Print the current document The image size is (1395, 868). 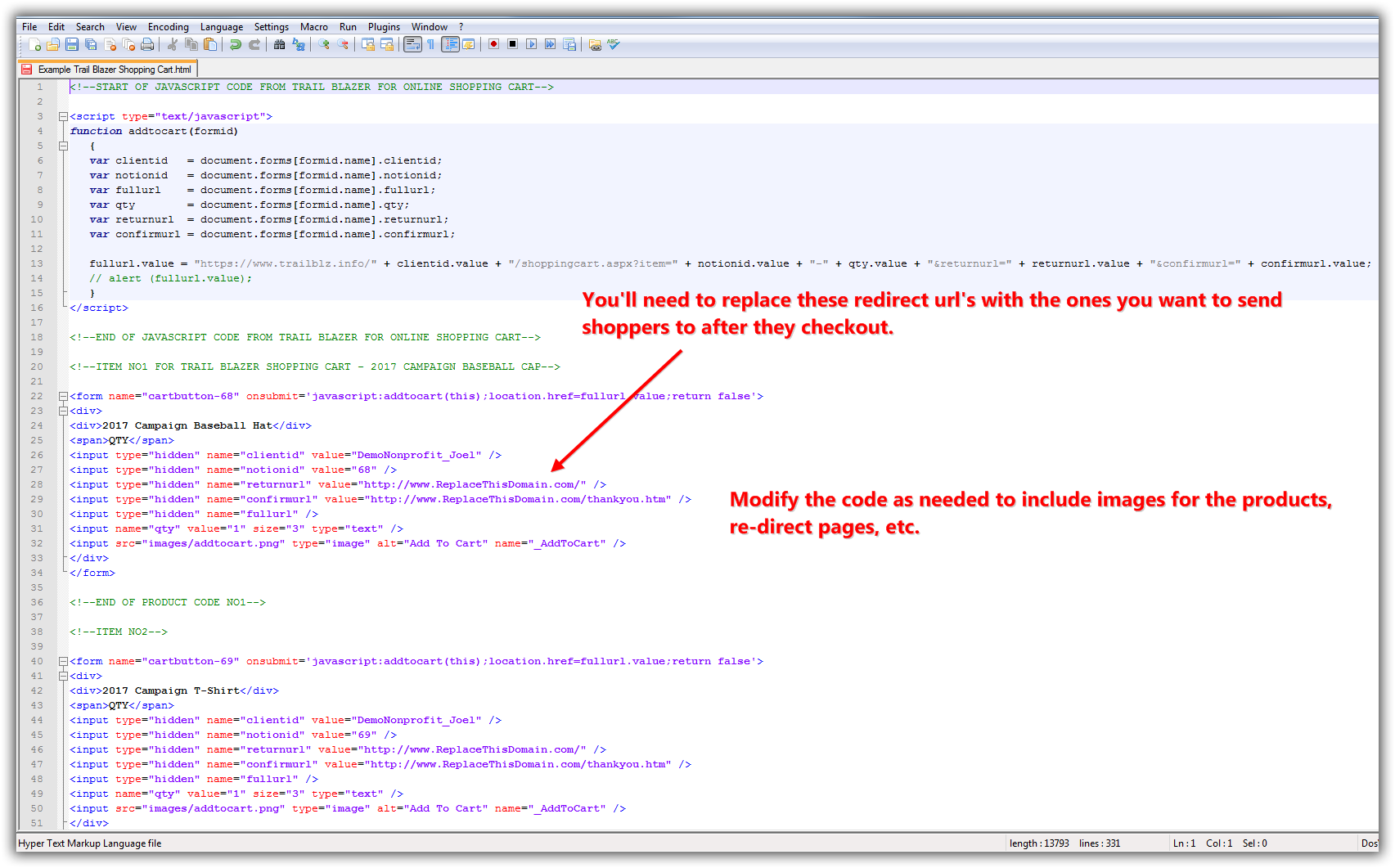pos(146,45)
